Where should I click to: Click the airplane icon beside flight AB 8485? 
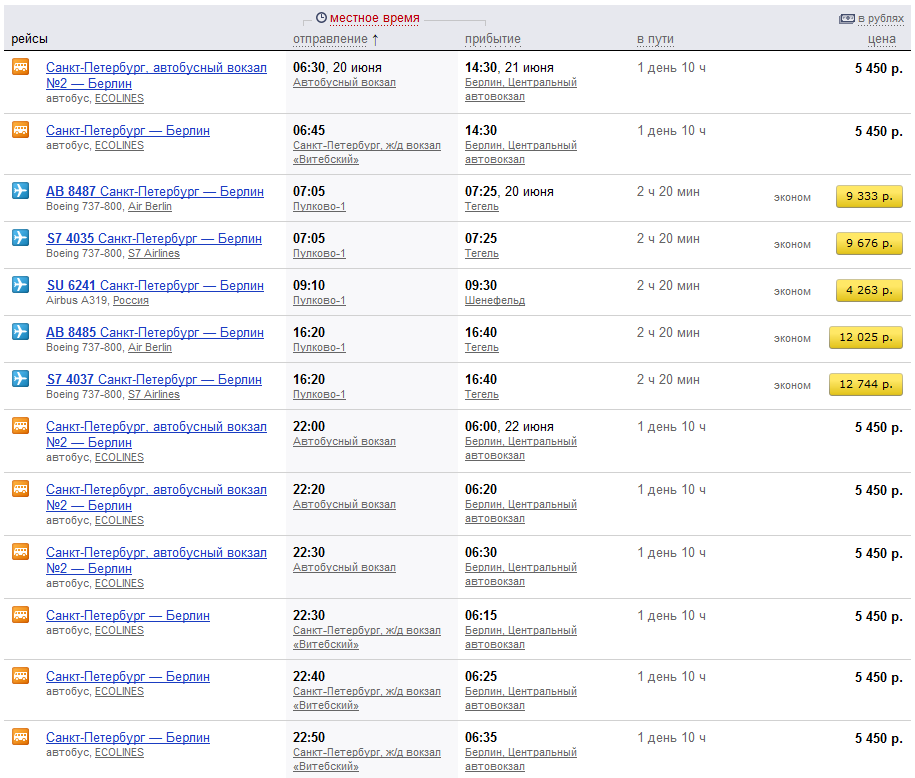20,332
